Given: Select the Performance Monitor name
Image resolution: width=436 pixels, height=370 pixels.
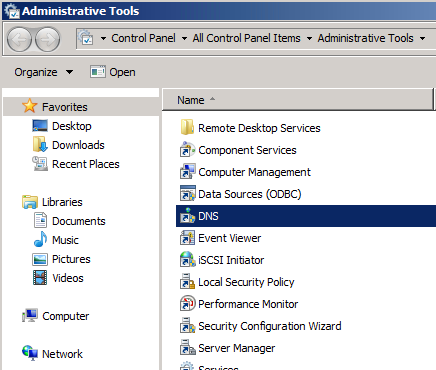Looking at the screenshot, I should pos(248,304).
